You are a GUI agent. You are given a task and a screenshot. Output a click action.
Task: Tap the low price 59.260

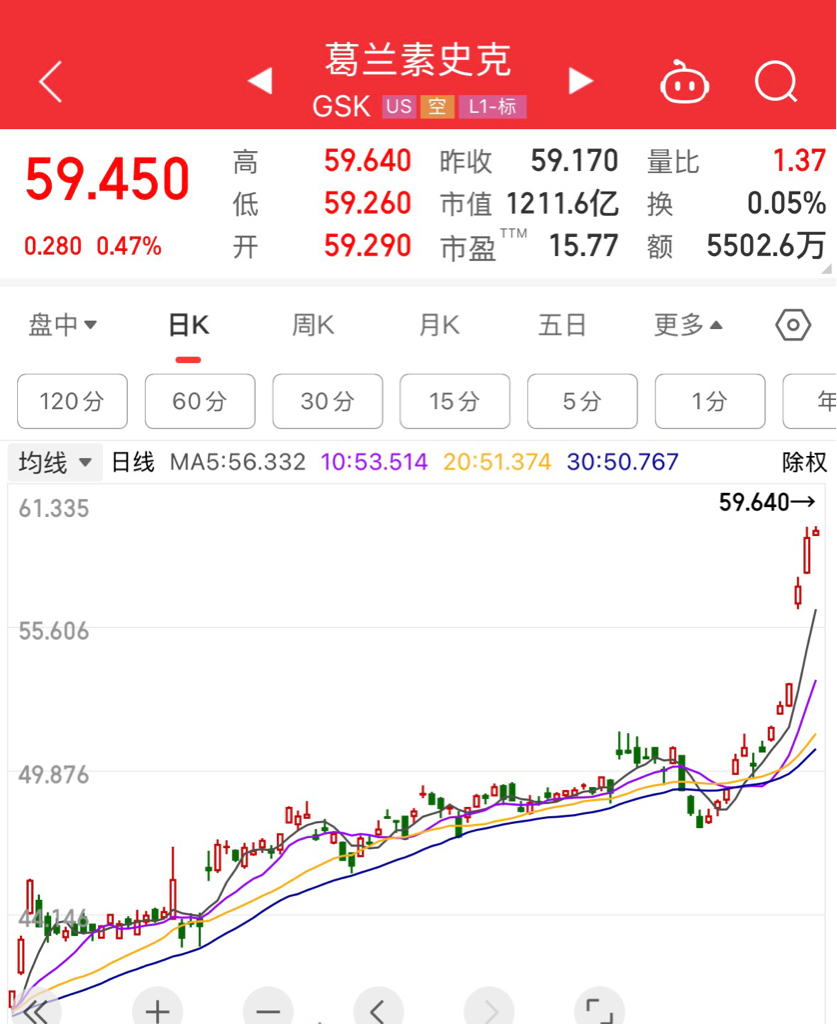368,204
